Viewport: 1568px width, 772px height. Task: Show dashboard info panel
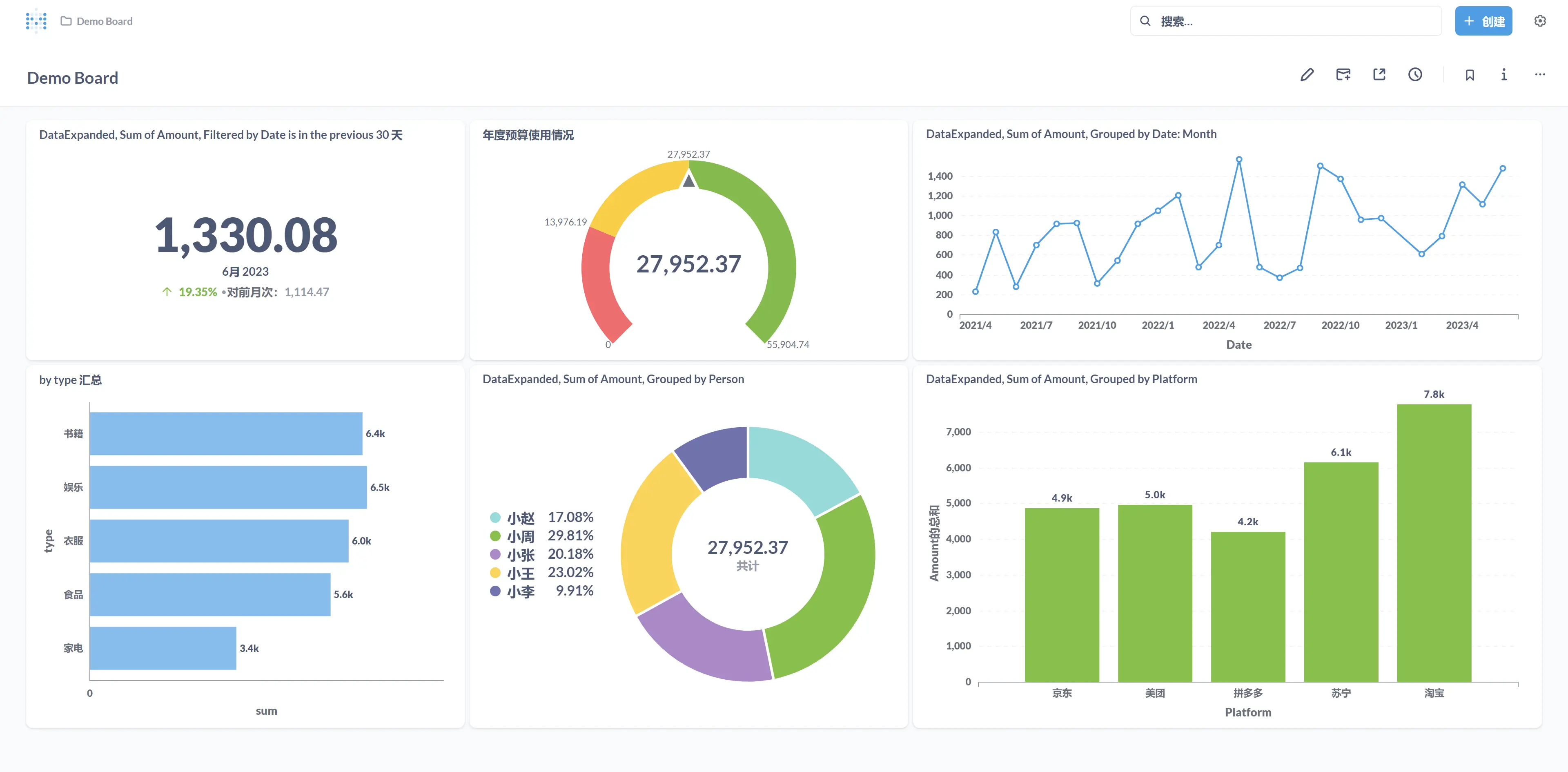tap(1504, 75)
